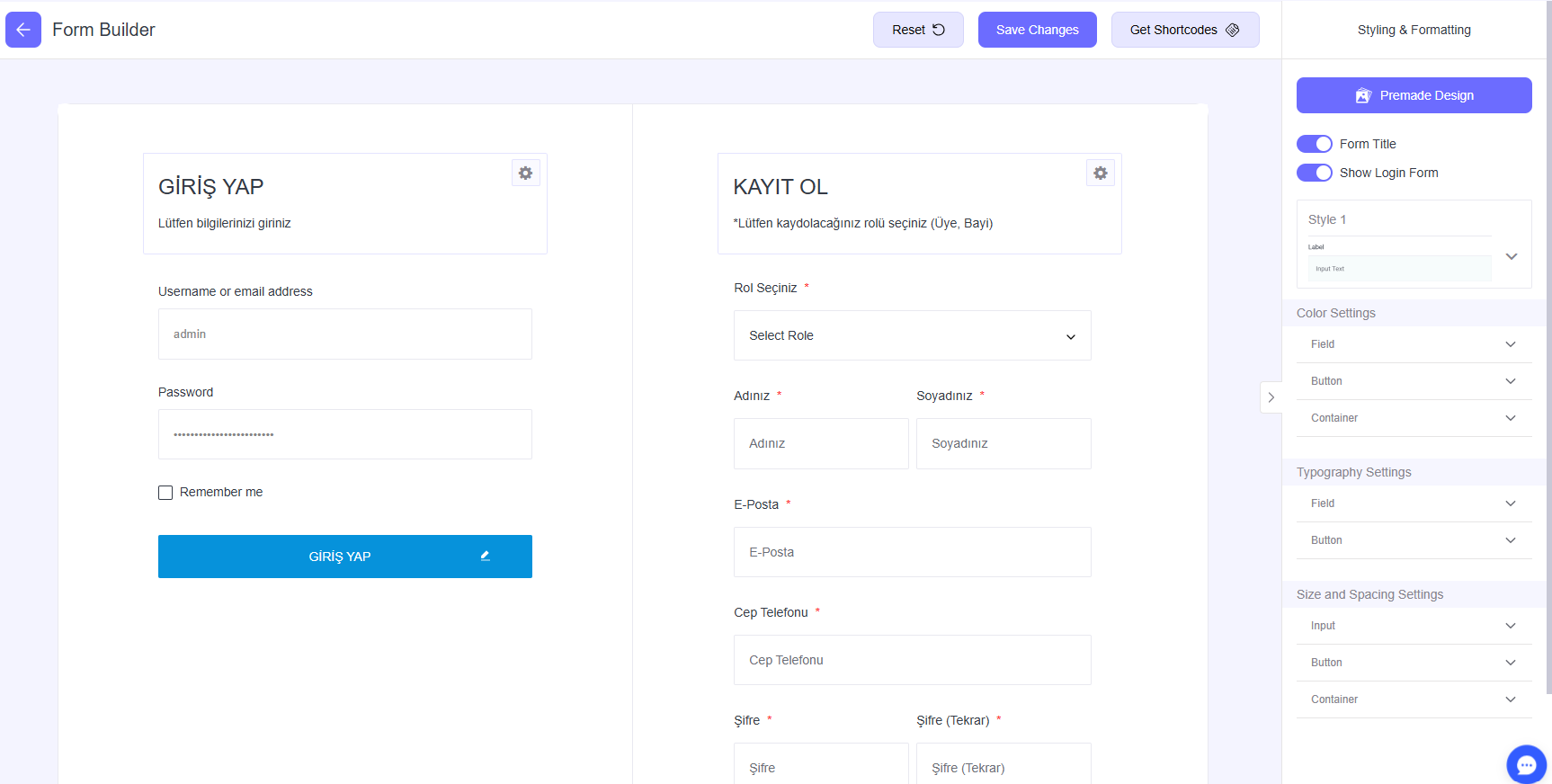Click Save Changes button
Viewport: 1552px width, 784px height.
1037,30
